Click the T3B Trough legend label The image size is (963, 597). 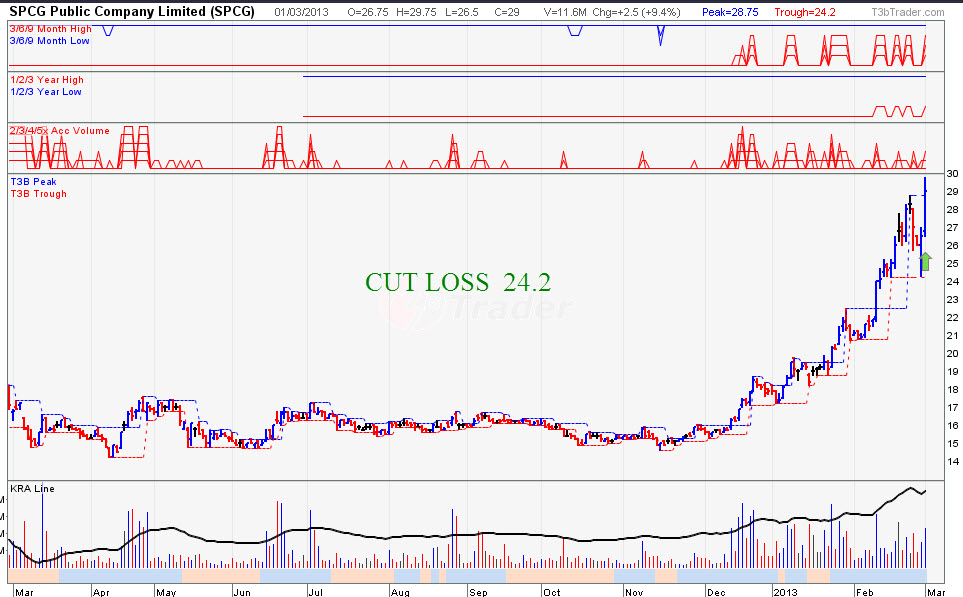[38, 193]
